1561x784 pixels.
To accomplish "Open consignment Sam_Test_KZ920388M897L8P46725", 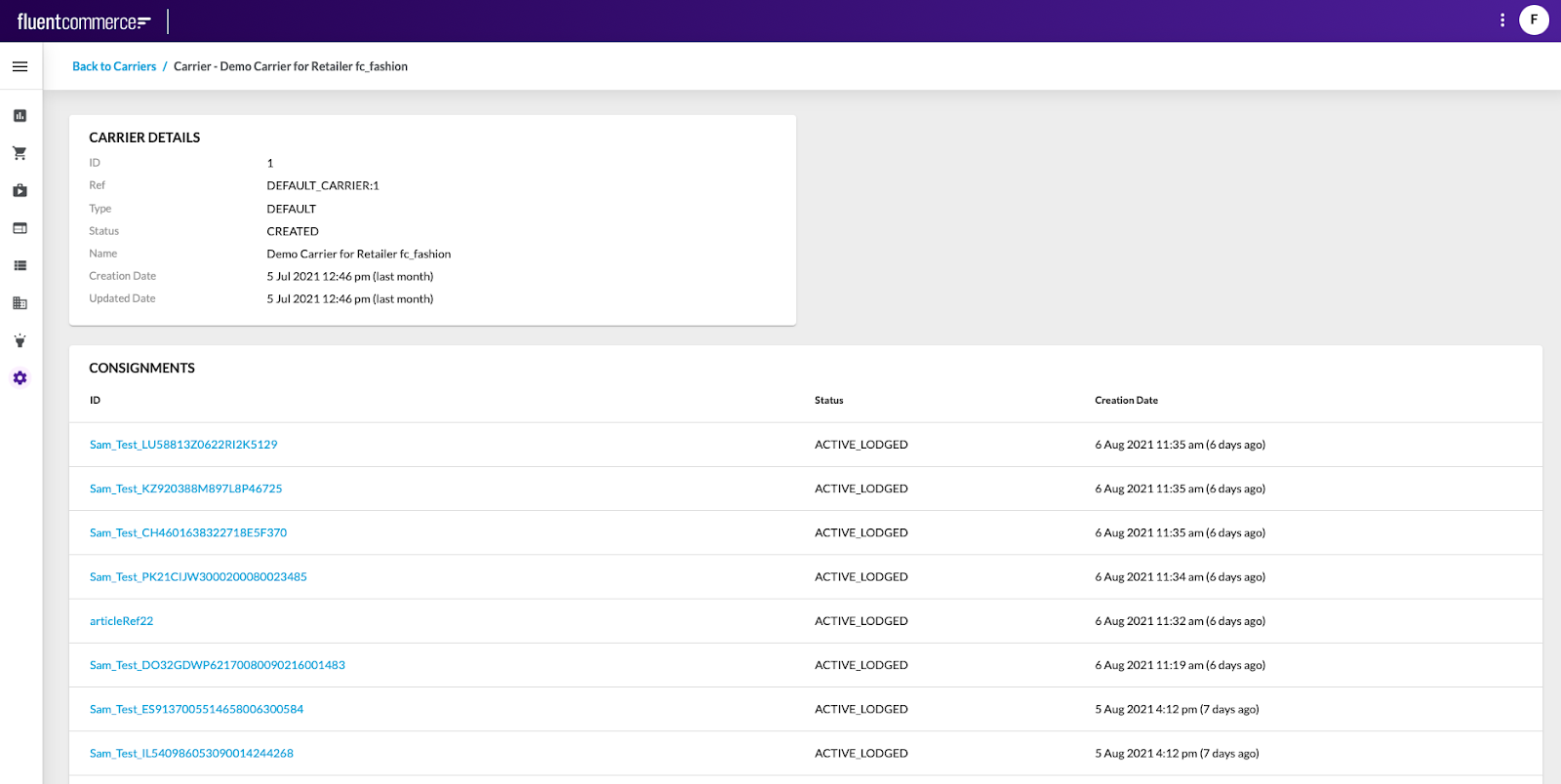I will 185,489.
